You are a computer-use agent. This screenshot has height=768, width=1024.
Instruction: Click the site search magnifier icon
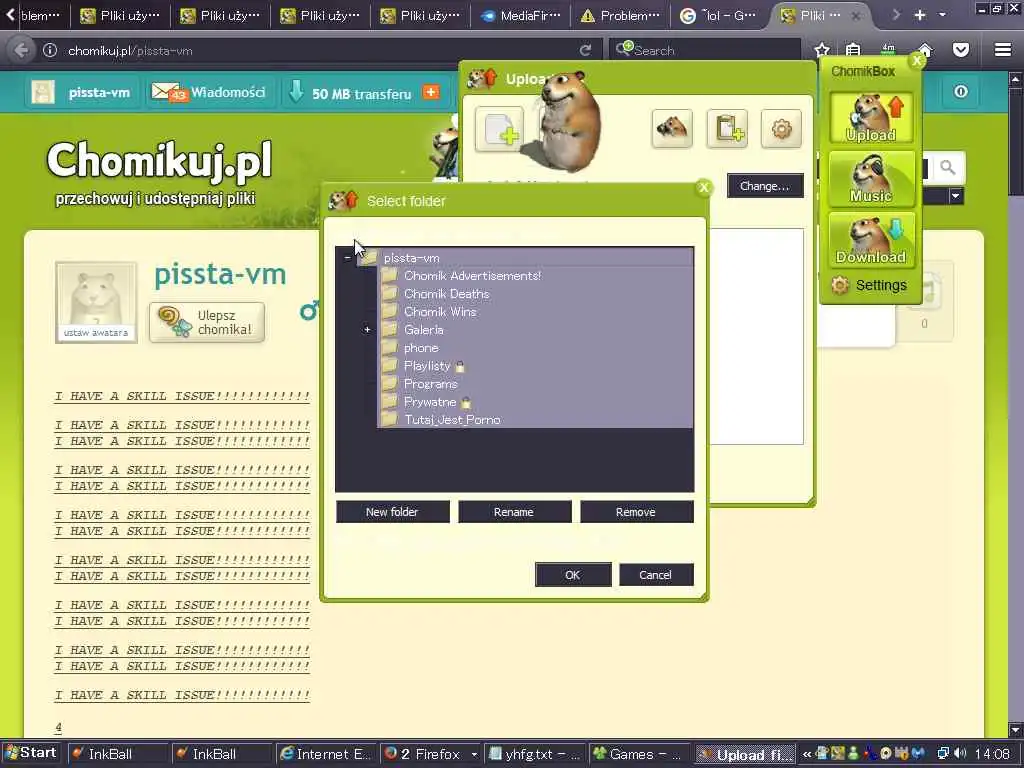click(x=948, y=168)
